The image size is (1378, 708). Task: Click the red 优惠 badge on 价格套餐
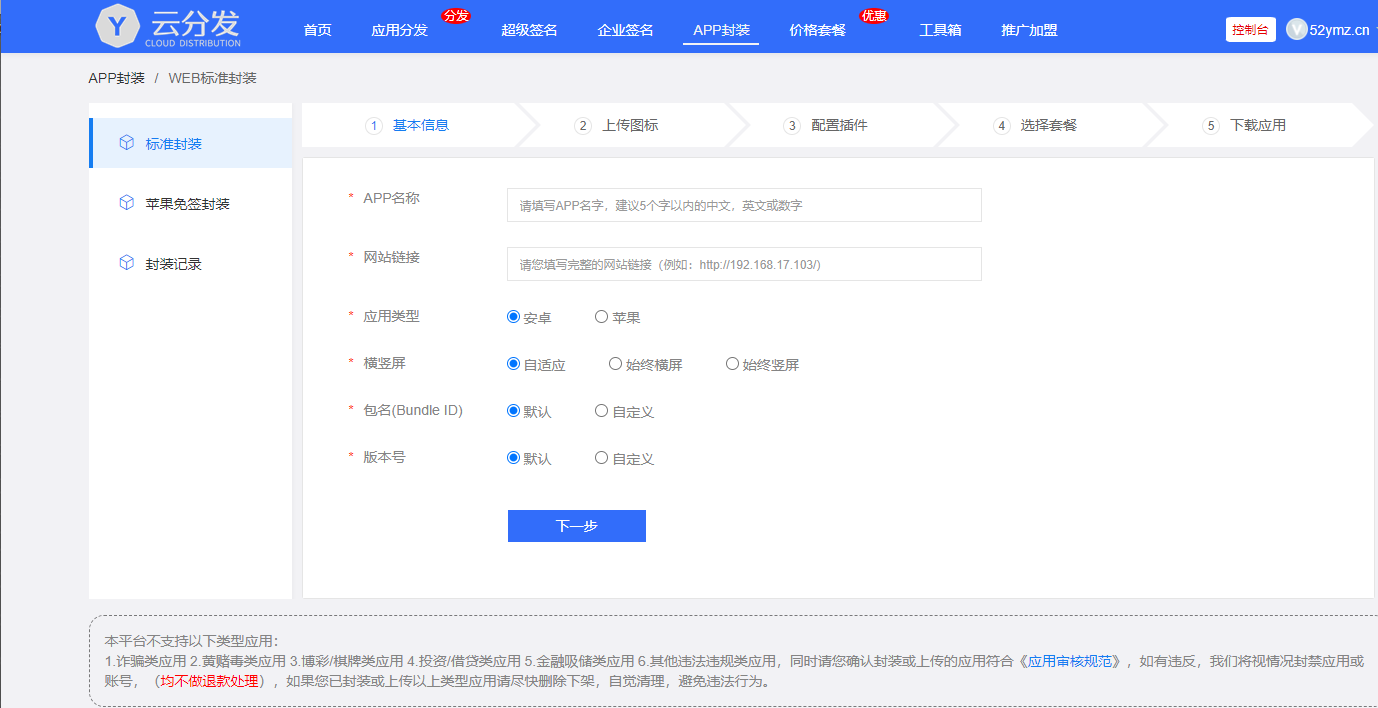[x=874, y=16]
